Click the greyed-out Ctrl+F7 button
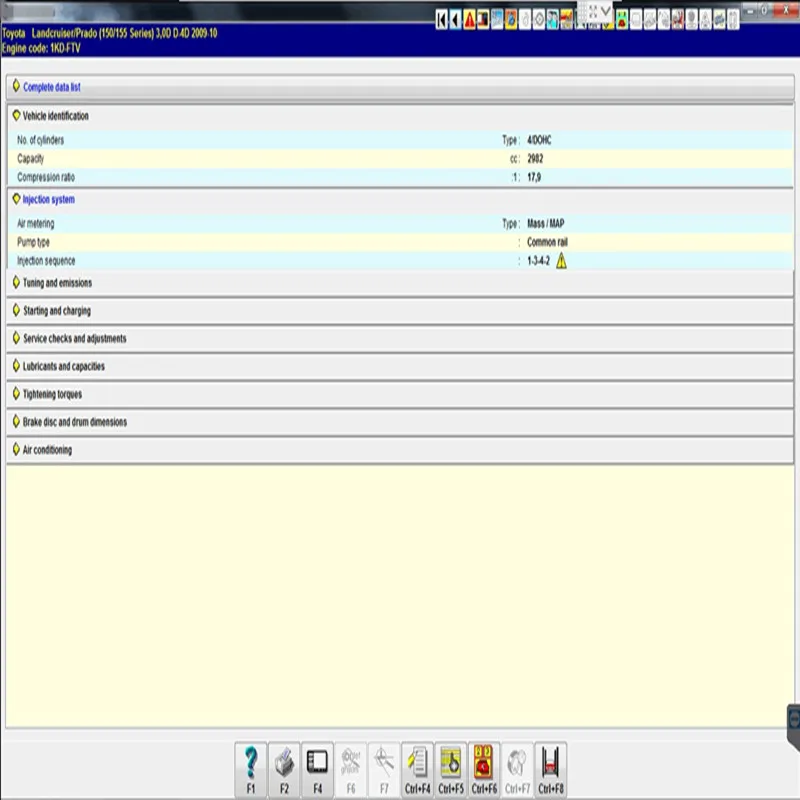Screen dimensions: 800x800 517,769
